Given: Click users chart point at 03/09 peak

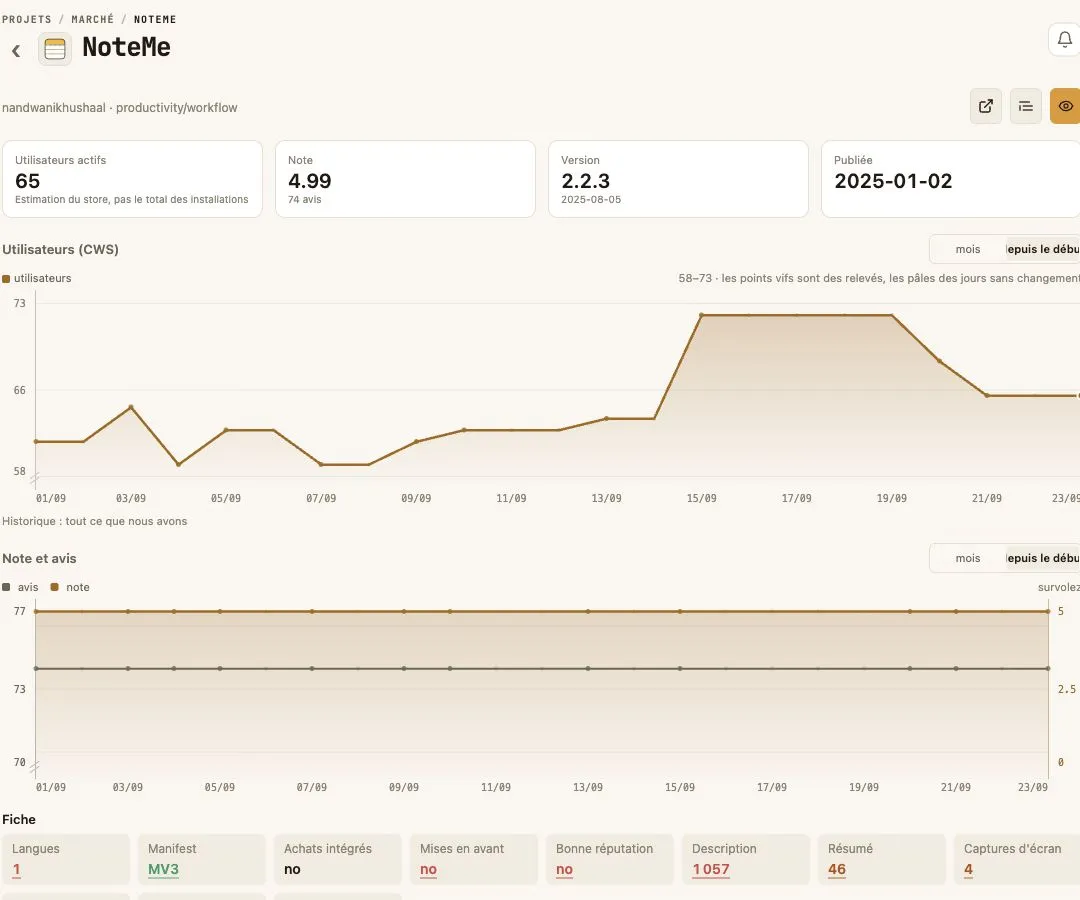Looking at the screenshot, I should point(131,407).
